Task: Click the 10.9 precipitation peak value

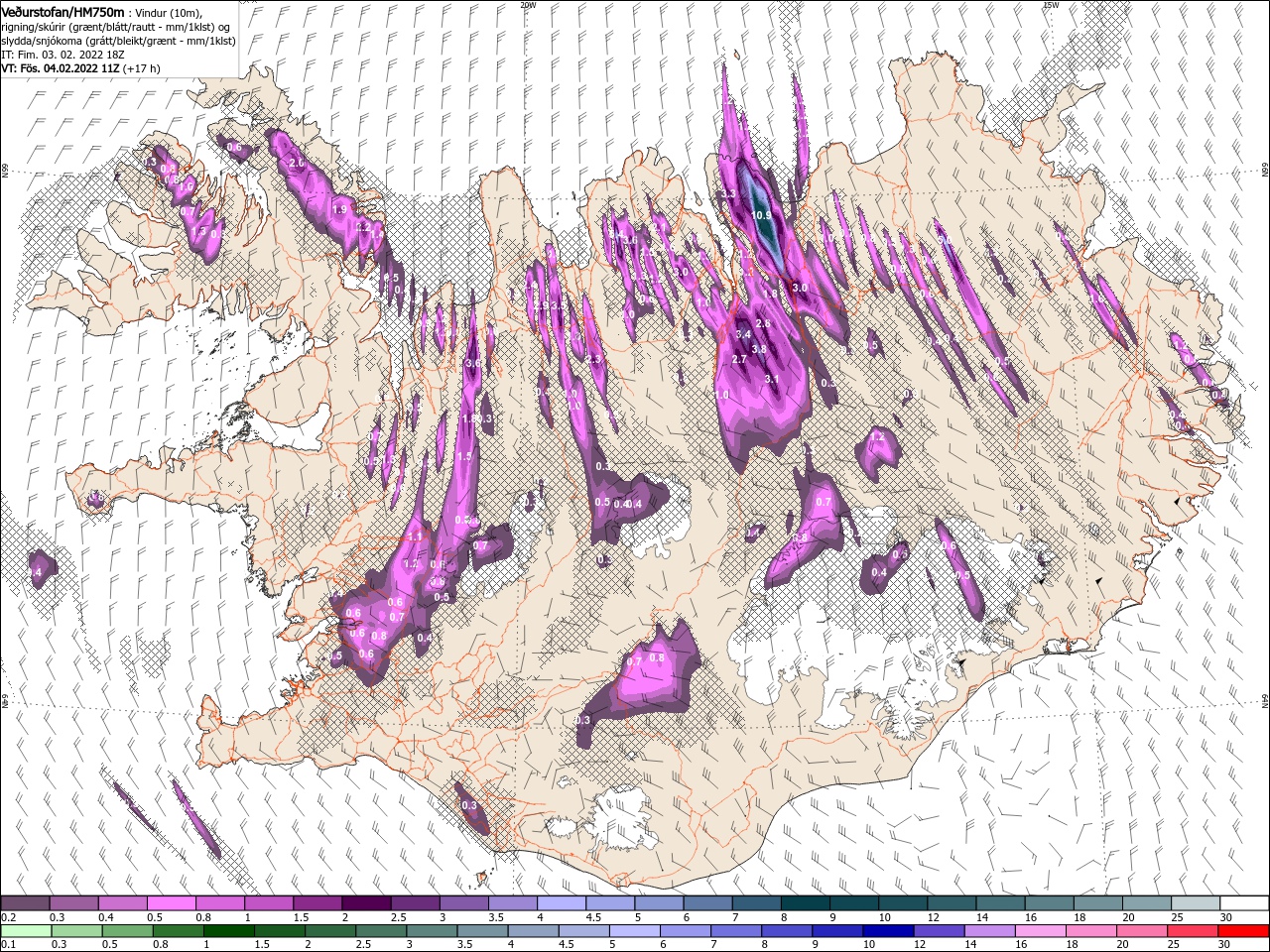Action: pyautogui.click(x=762, y=215)
